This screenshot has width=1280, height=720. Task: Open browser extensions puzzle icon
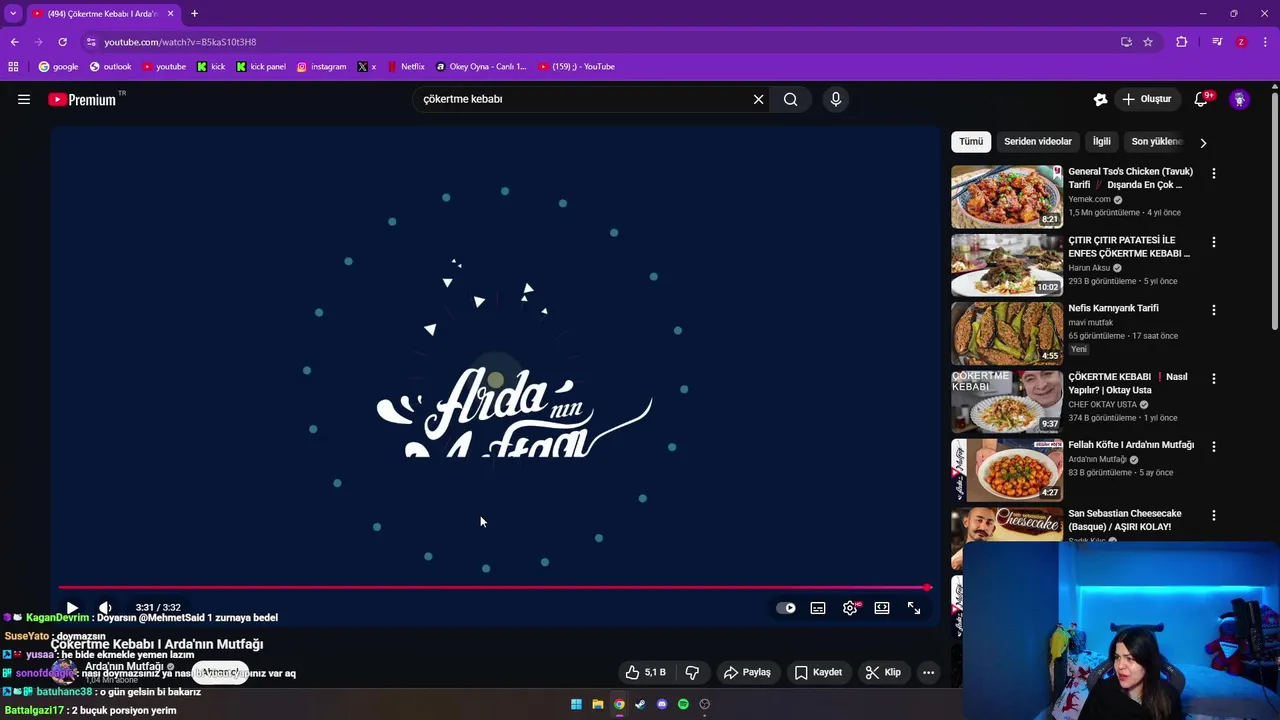click(x=1181, y=42)
